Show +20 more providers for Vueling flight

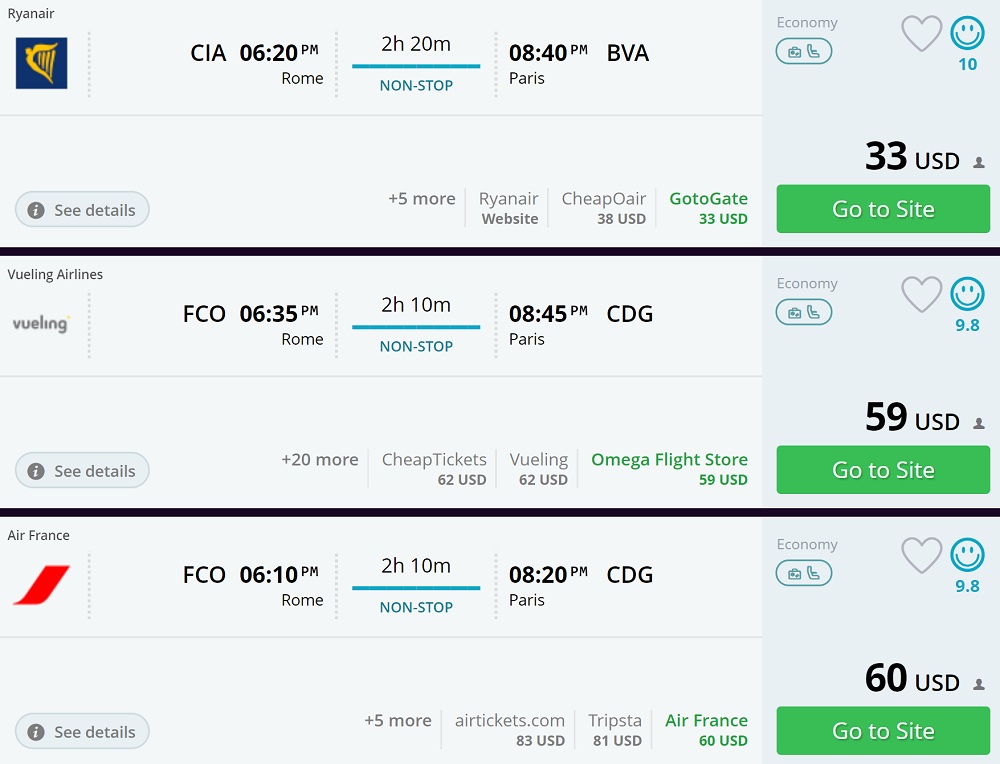319,460
